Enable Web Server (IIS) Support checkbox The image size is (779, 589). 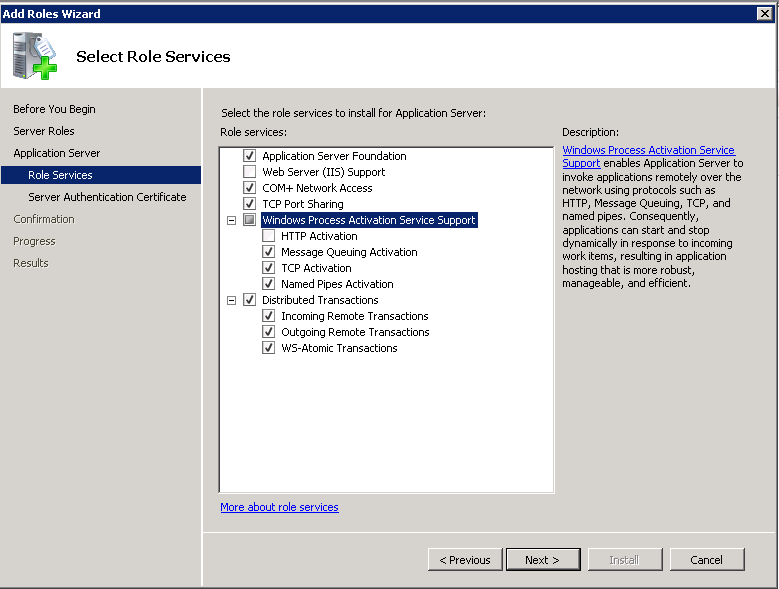(x=249, y=172)
